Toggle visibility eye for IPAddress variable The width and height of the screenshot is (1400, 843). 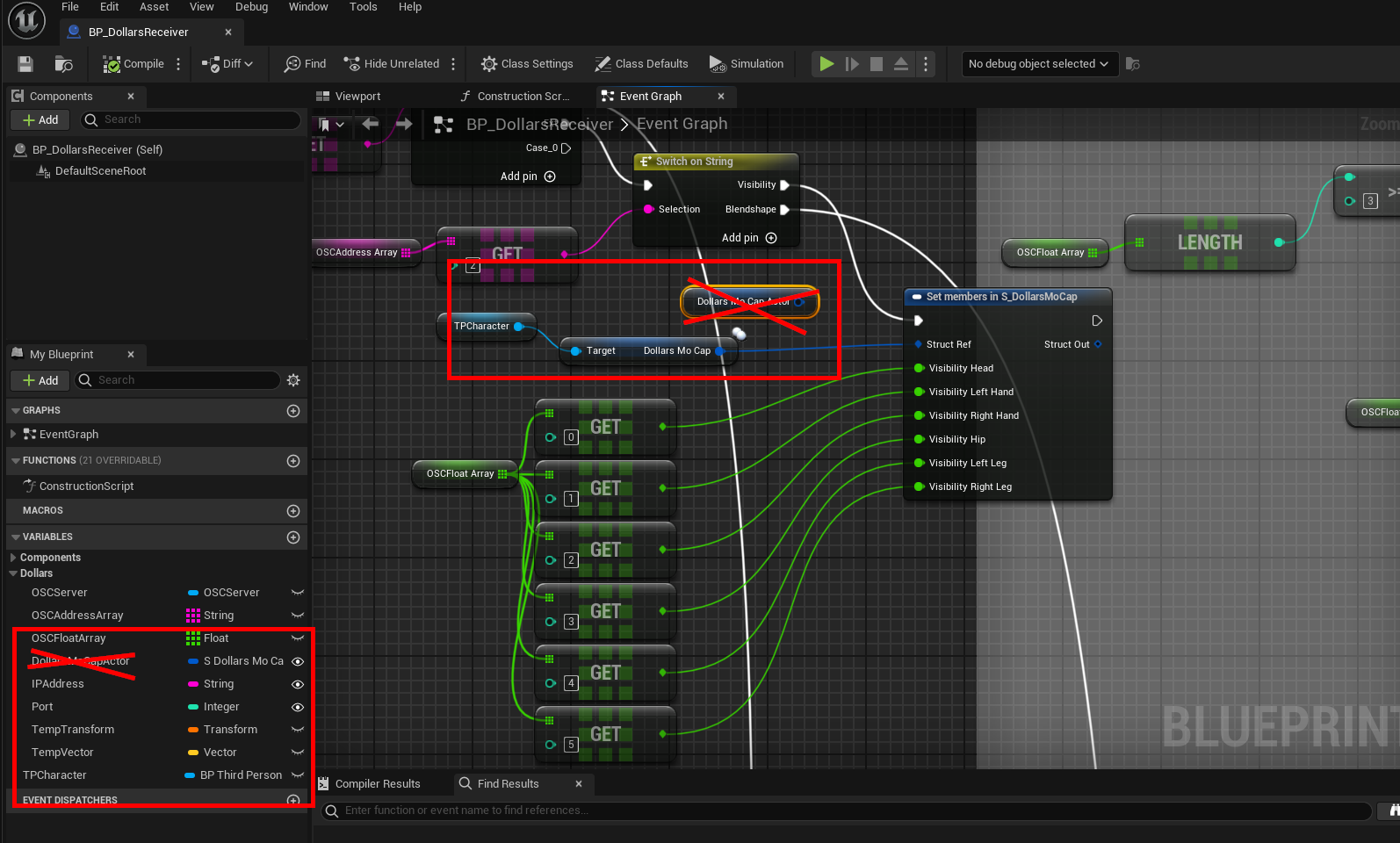(x=298, y=684)
